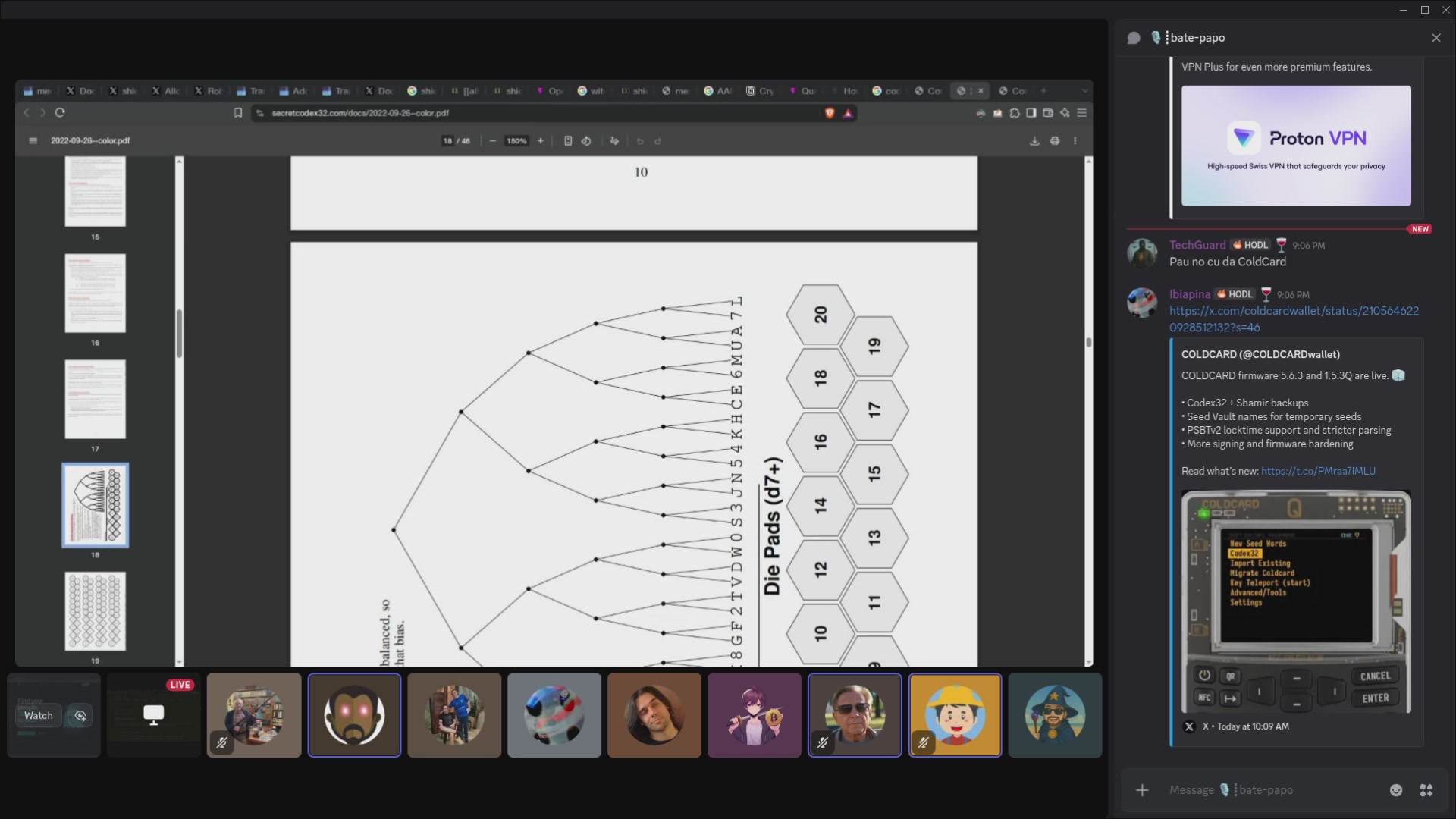This screenshot has height=819, width=1456.
Task: Click the Message bate-papo input field
Action: click(1268, 790)
